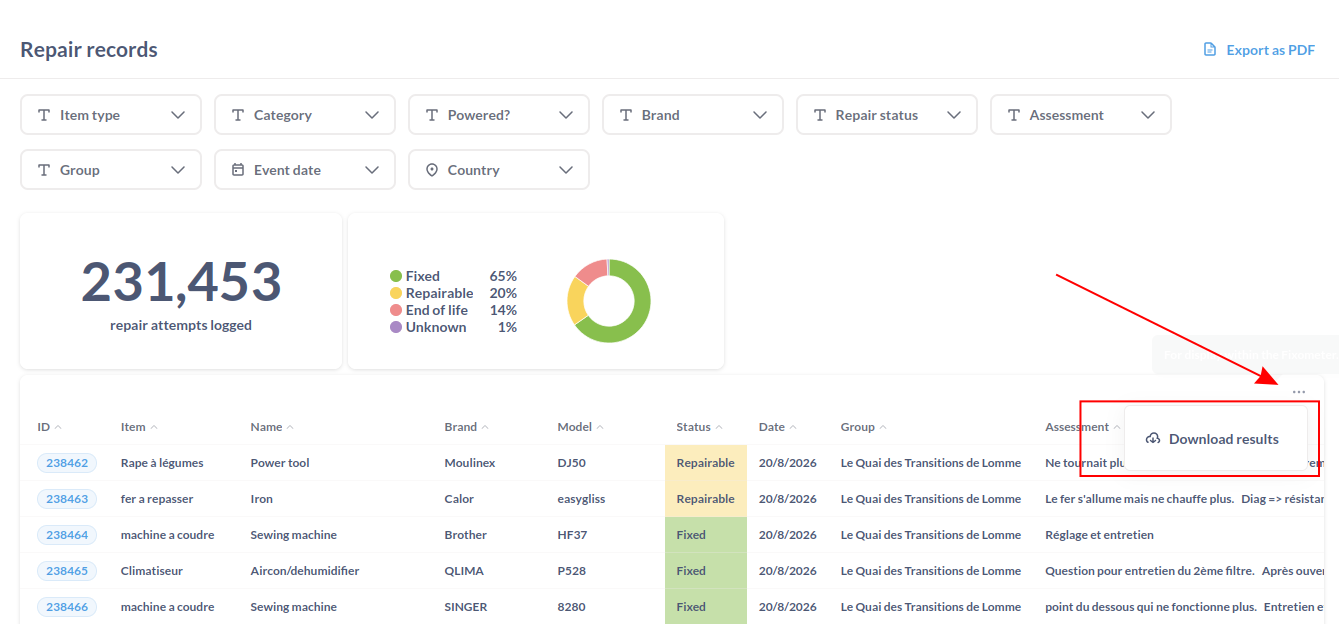The height and width of the screenshot is (624, 1339).
Task: Click the cloud download icon
Action: [1153, 439]
